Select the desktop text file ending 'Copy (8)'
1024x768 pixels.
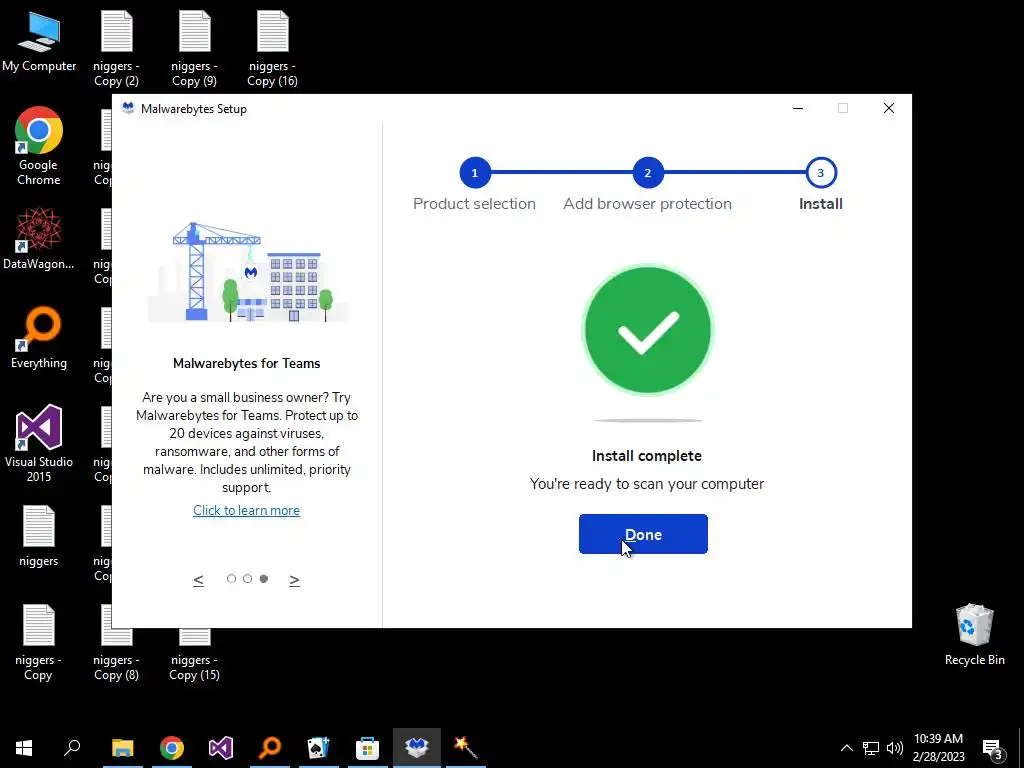click(116, 655)
